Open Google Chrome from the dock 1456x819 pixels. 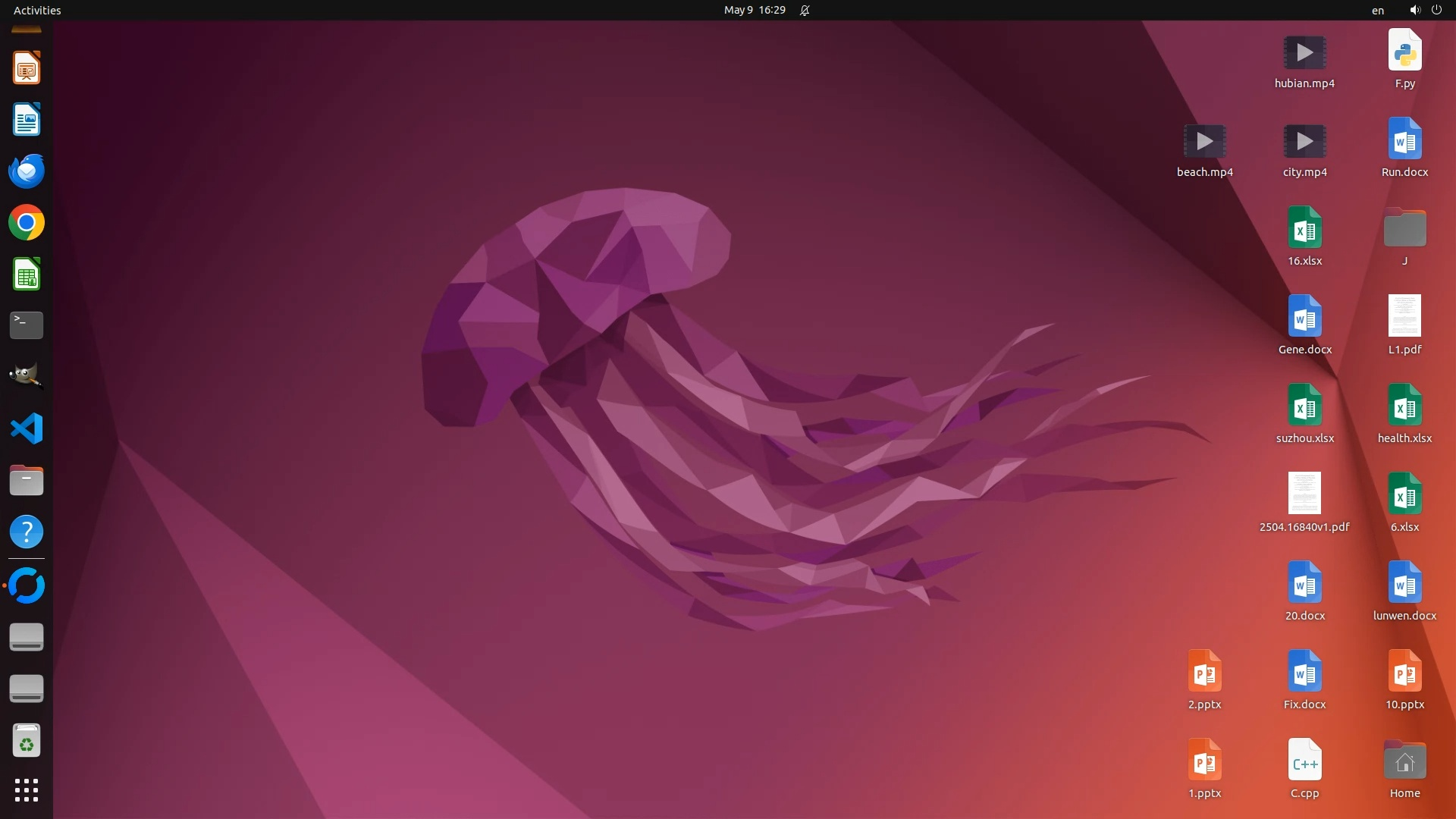coord(27,223)
